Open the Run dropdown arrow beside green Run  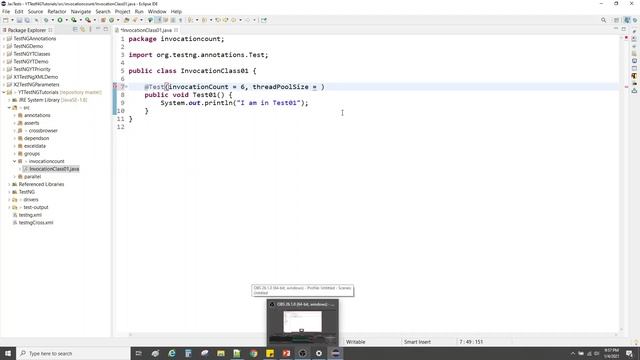(x=66, y=20)
